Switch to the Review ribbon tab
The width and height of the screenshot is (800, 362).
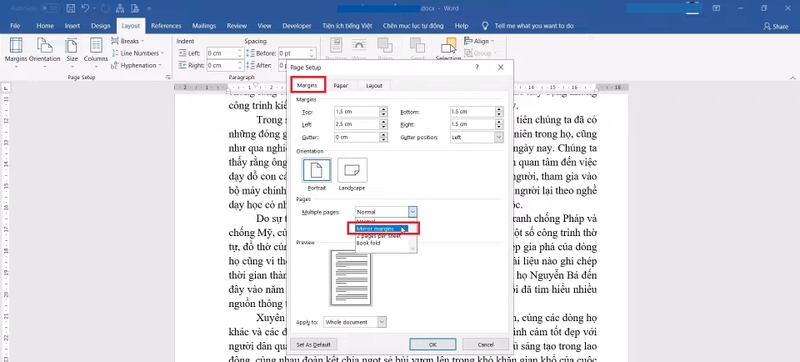coord(237,25)
